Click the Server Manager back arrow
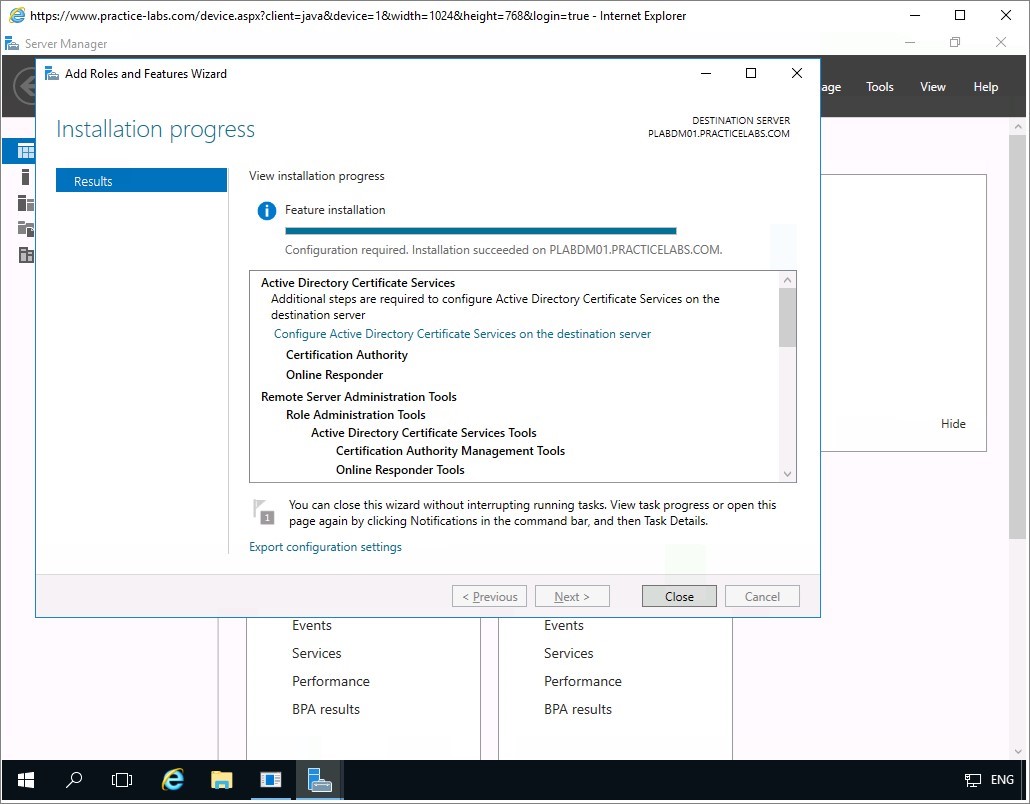 click(25, 86)
